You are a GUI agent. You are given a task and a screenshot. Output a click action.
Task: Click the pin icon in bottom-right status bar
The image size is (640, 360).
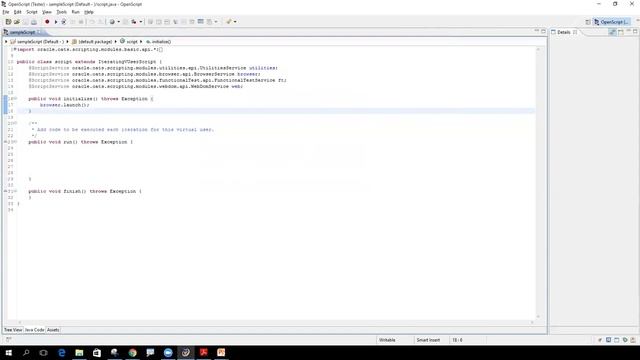click(x=600, y=340)
